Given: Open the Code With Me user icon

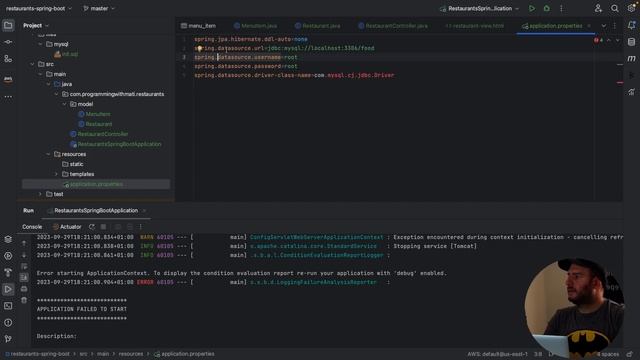Looking at the screenshot, I should (598, 9).
